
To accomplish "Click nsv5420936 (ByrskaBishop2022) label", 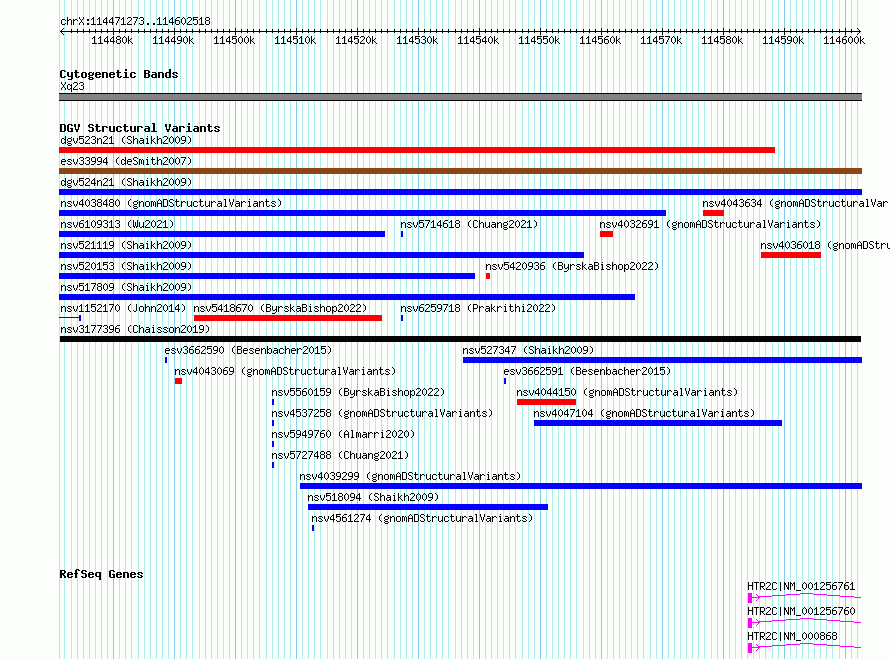I will (x=572, y=266).
